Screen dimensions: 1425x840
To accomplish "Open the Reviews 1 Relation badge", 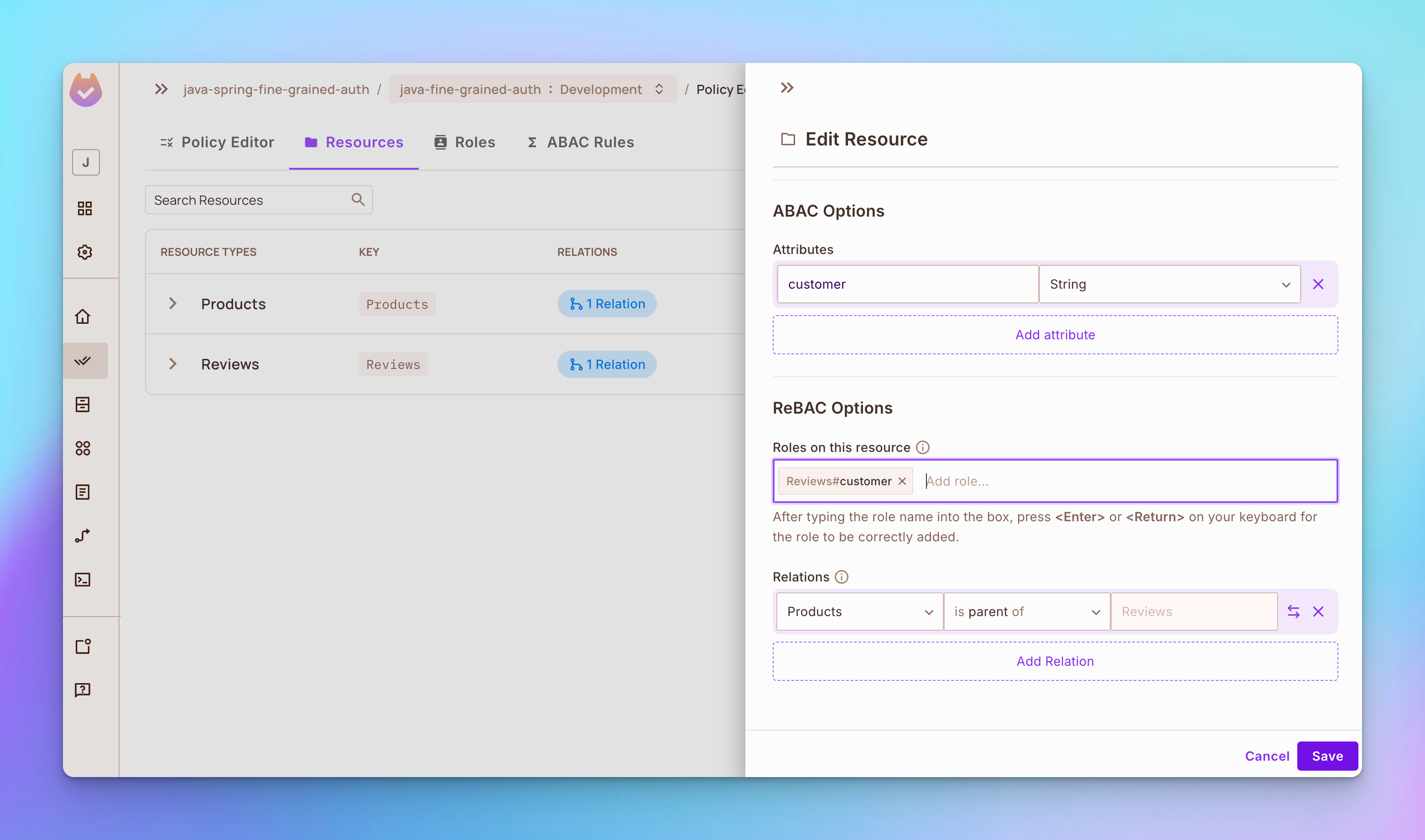I will (607, 364).
